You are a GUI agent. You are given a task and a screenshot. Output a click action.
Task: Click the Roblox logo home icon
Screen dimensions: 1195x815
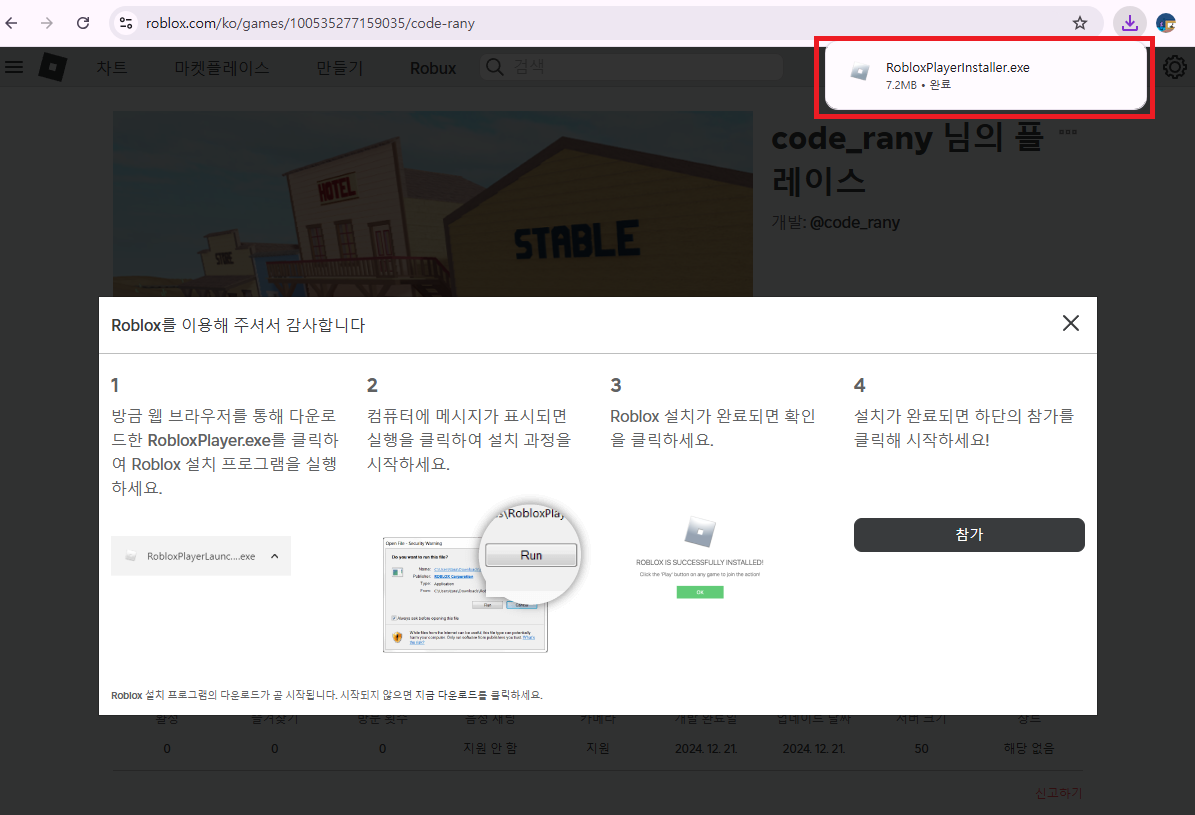tap(53, 67)
